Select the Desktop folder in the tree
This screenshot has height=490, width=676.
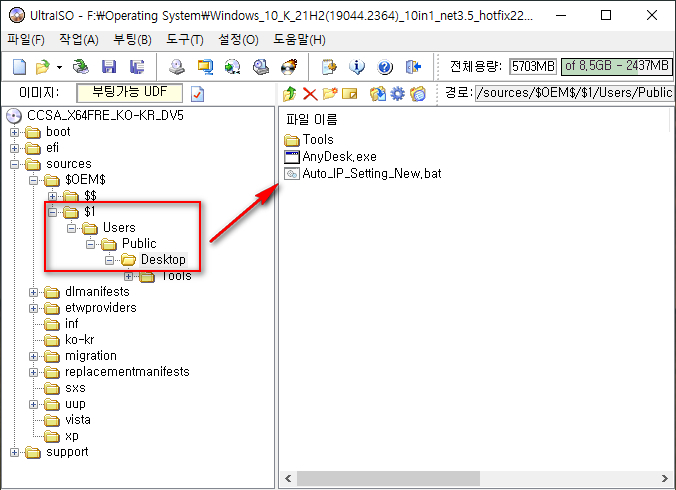point(163,259)
